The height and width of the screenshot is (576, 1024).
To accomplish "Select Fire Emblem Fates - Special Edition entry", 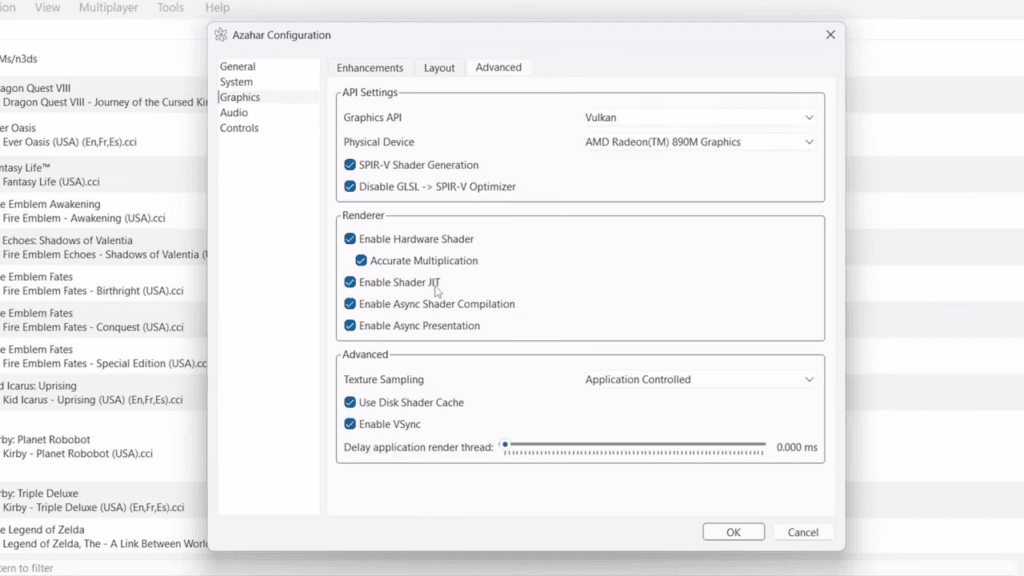I will tap(104, 357).
